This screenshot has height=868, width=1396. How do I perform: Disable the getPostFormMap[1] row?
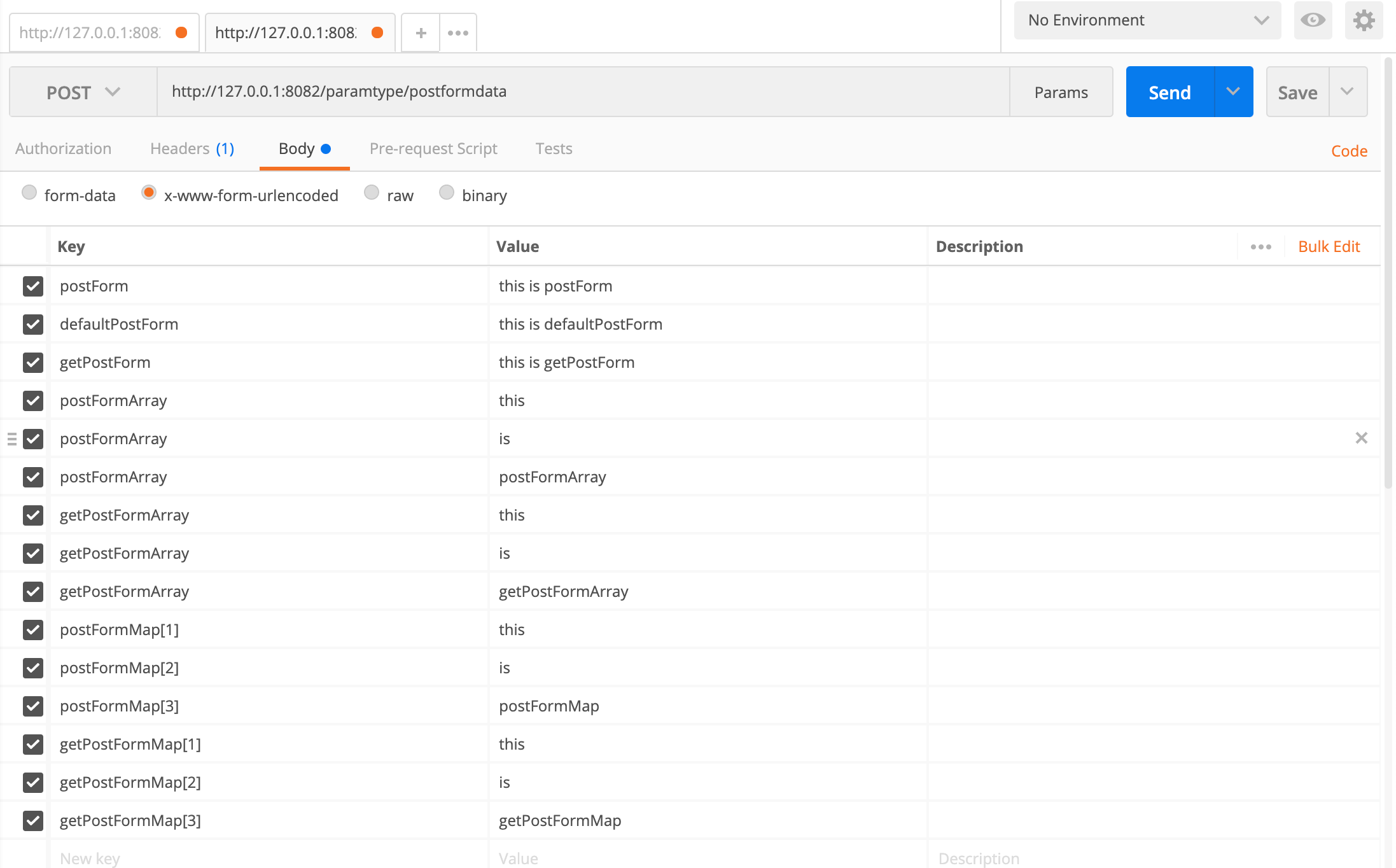click(x=33, y=745)
